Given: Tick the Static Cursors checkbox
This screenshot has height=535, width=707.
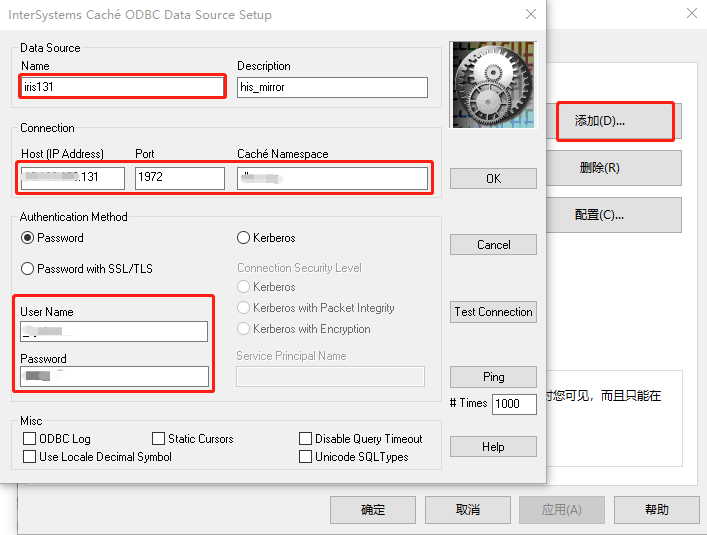Looking at the screenshot, I should 159,439.
